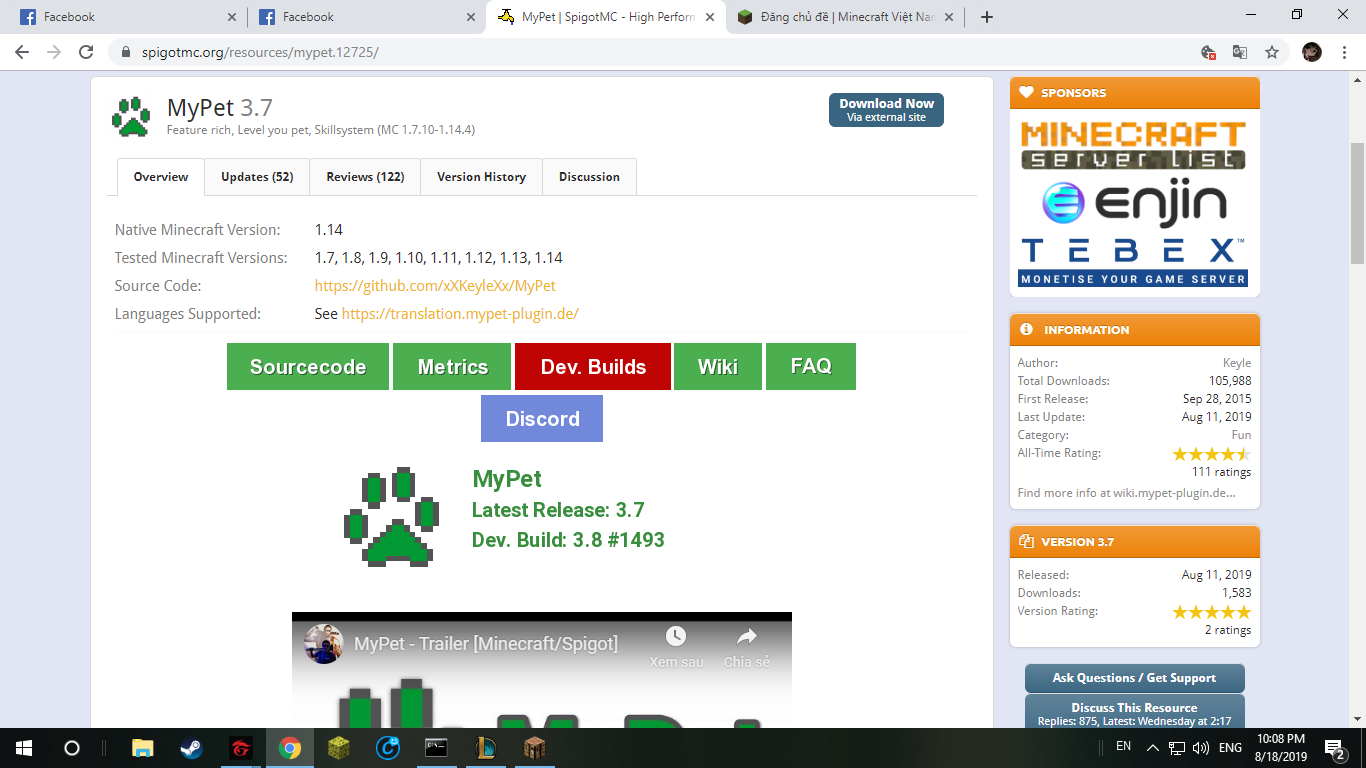Click the all-time rating stars

click(1211, 454)
